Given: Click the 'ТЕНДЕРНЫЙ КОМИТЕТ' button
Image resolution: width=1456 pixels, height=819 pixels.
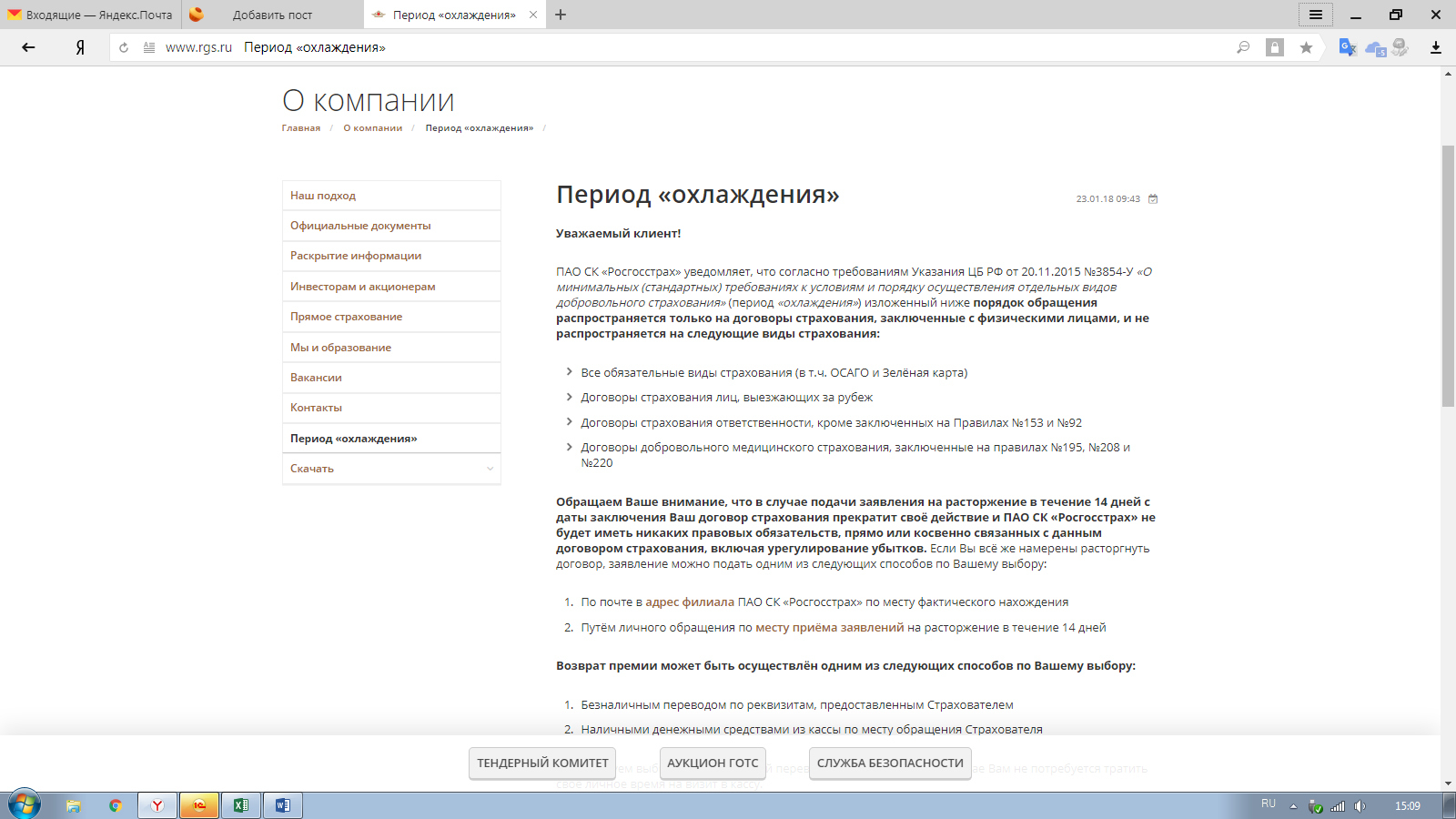Looking at the screenshot, I should point(542,763).
